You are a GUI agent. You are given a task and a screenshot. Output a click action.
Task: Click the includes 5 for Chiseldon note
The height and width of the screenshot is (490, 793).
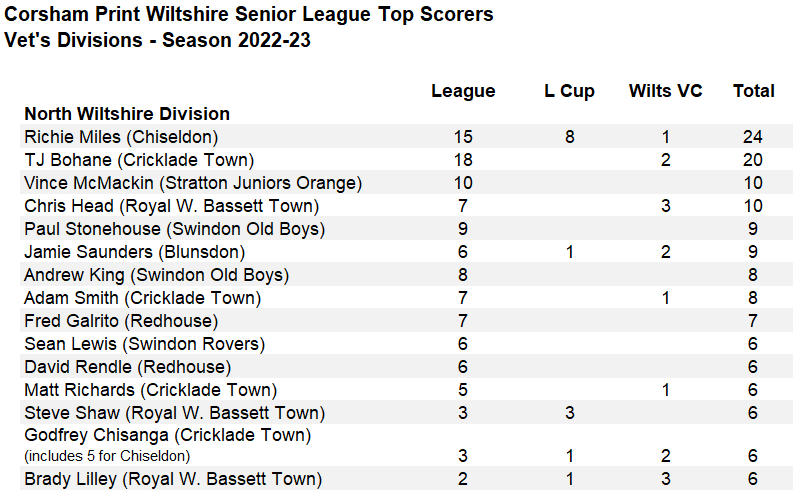(107, 456)
